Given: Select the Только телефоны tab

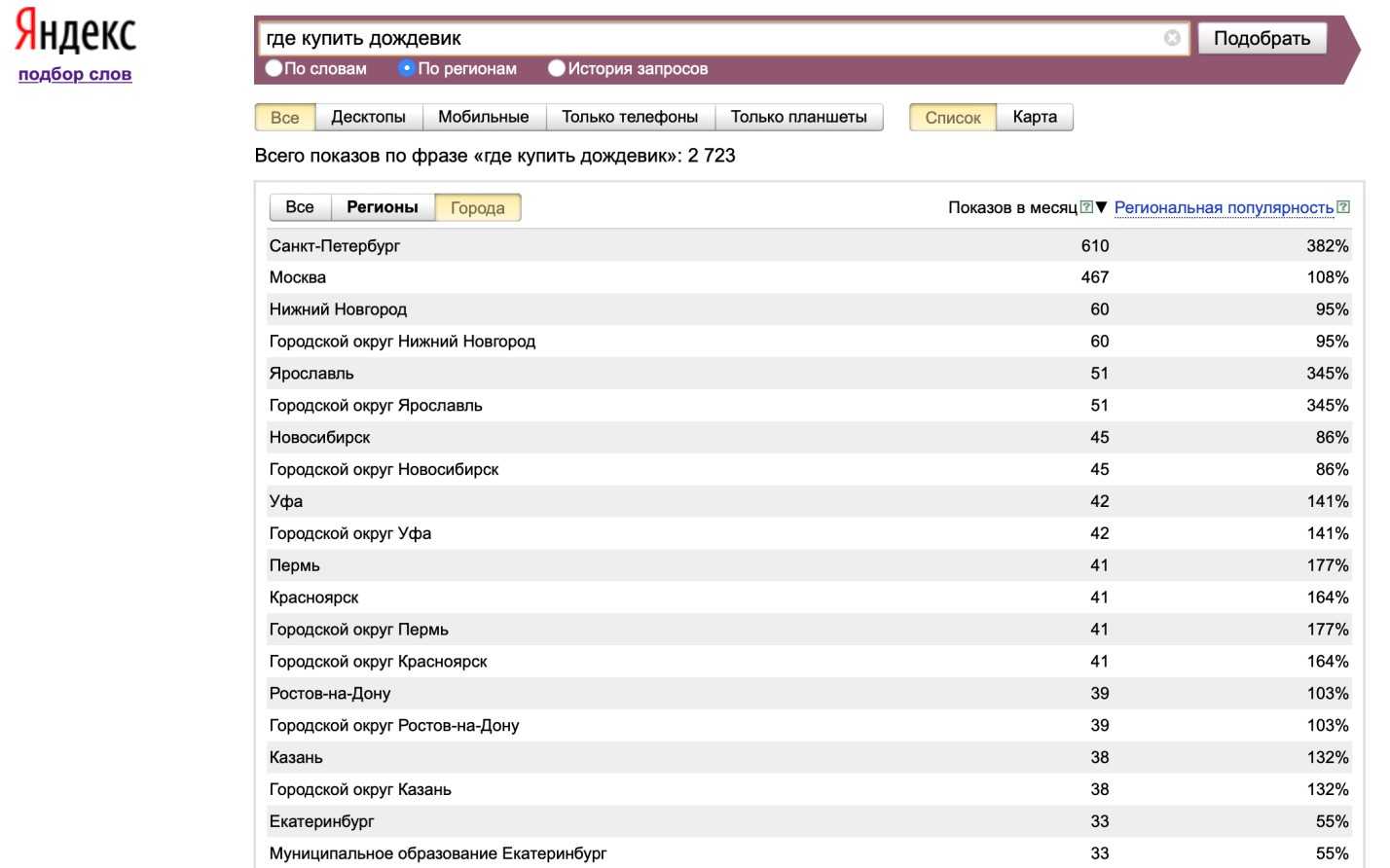Looking at the screenshot, I should point(630,117).
